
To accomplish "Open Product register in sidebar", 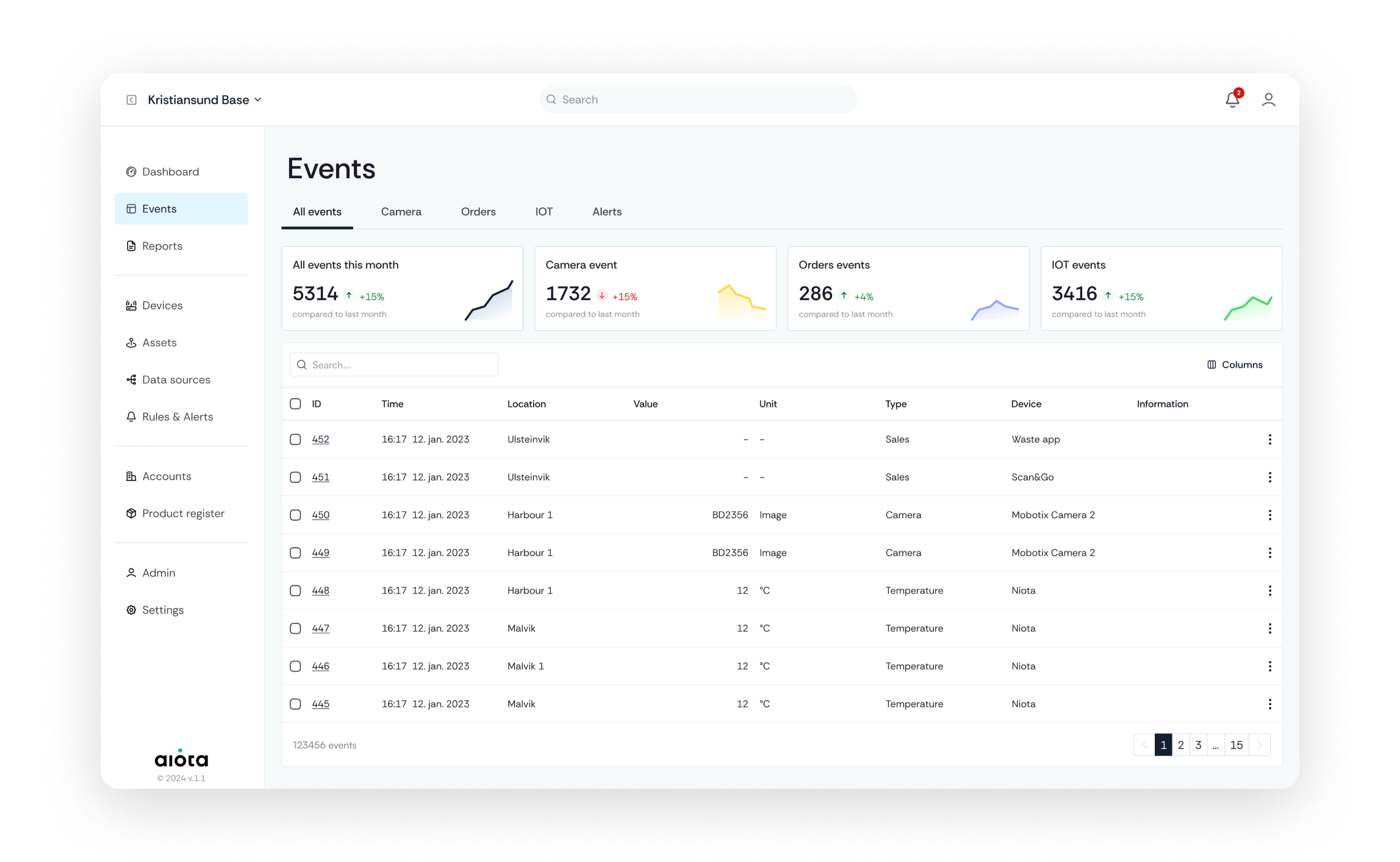I will [x=181, y=513].
